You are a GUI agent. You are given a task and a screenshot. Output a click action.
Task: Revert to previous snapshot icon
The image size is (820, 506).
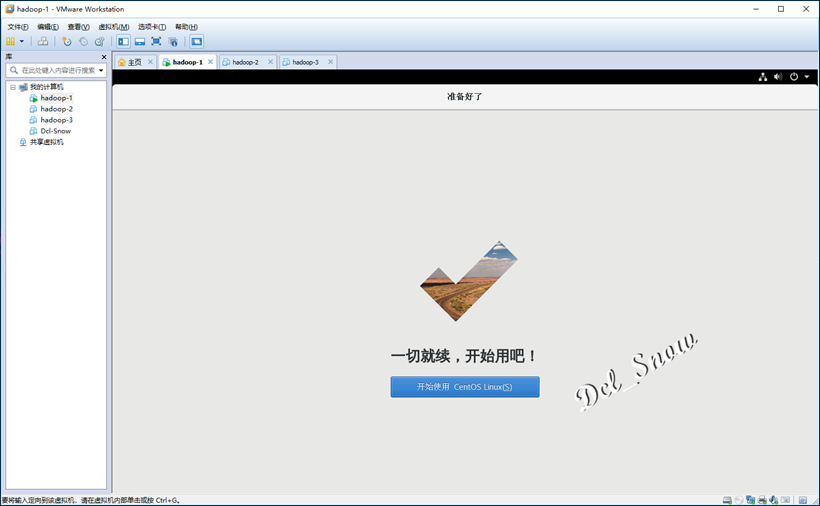click(83, 41)
